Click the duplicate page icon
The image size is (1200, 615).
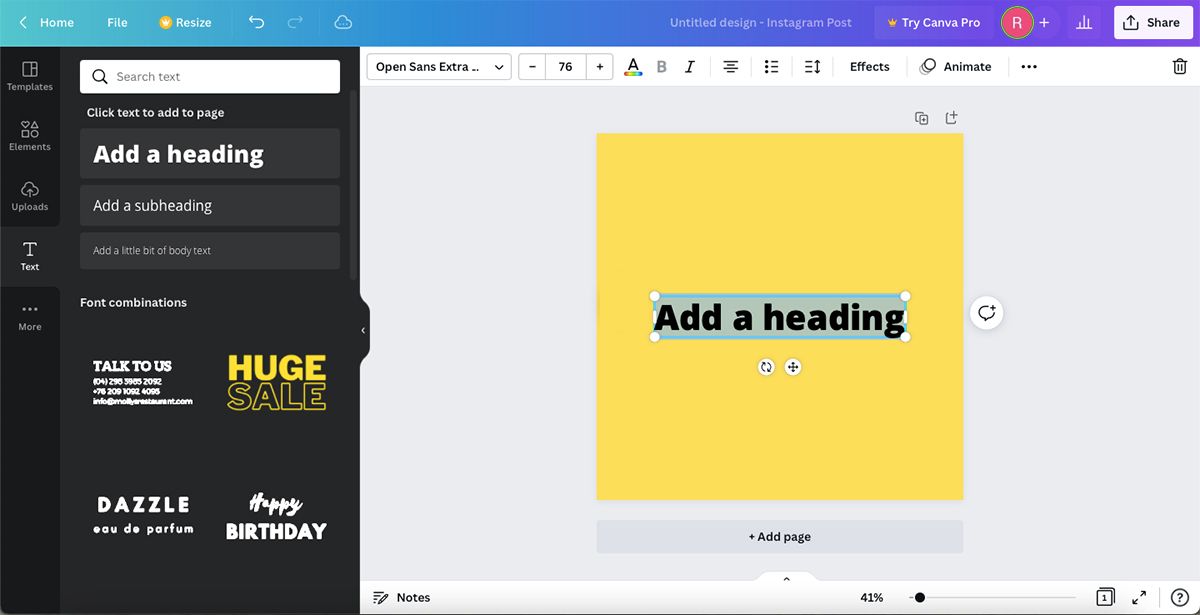[921, 118]
